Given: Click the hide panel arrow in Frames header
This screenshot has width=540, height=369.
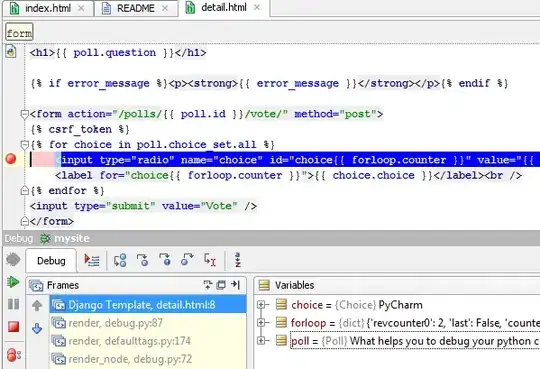Looking at the screenshot, I should pyautogui.click(x=235, y=285).
